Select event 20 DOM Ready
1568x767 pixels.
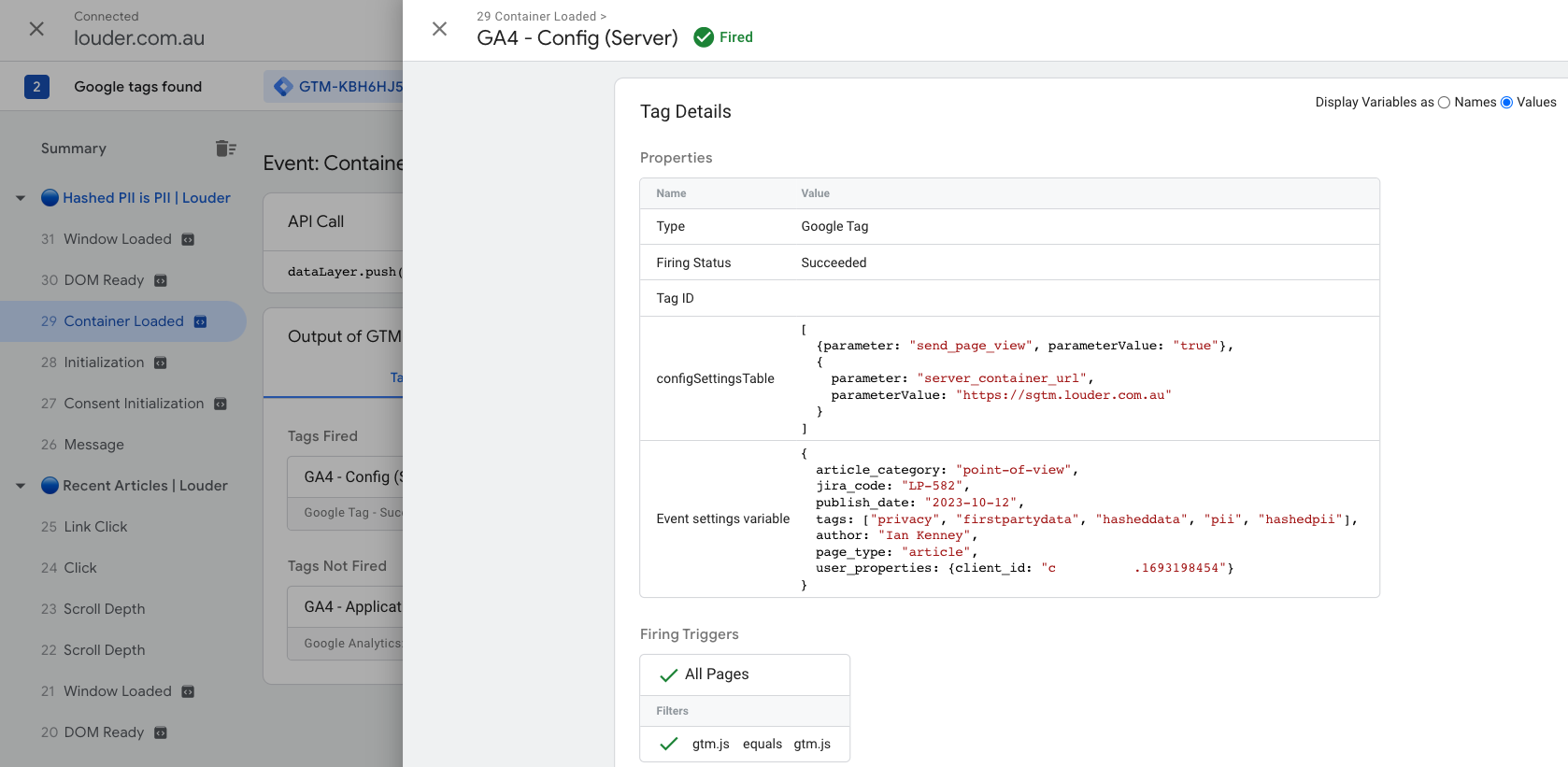93,732
